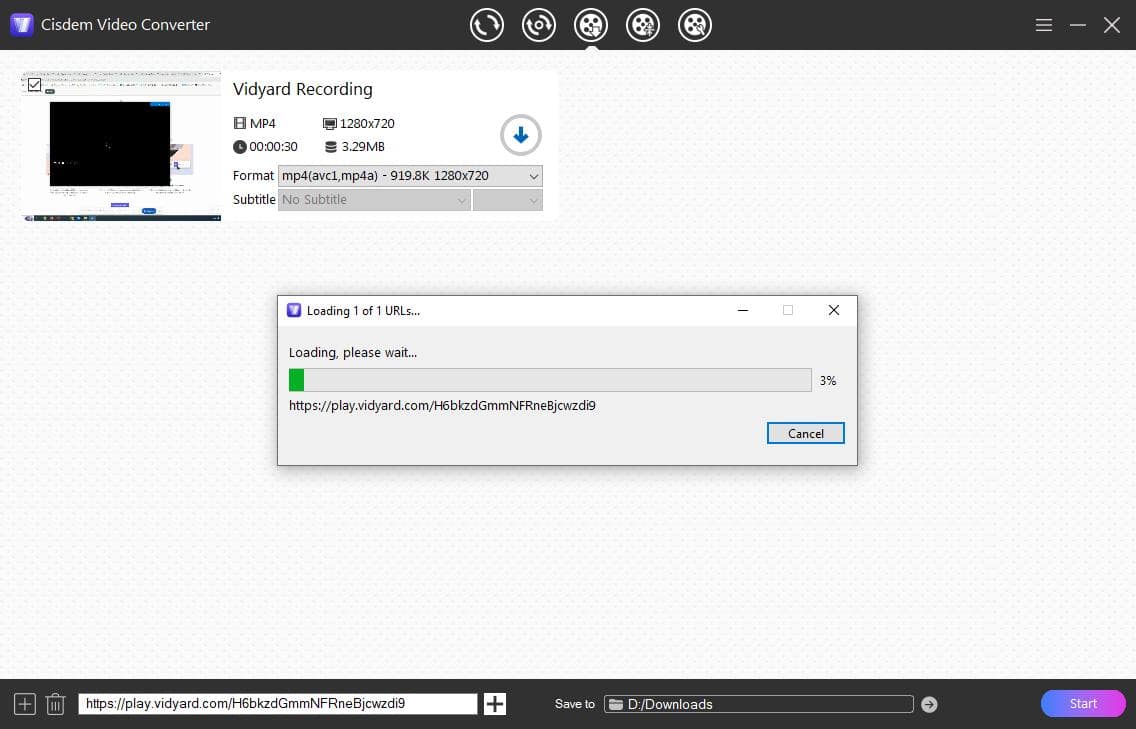This screenshot has width=1136, height=729.
Task: Minimize the Cisdem main window
Action: [x=1078, y=25]
